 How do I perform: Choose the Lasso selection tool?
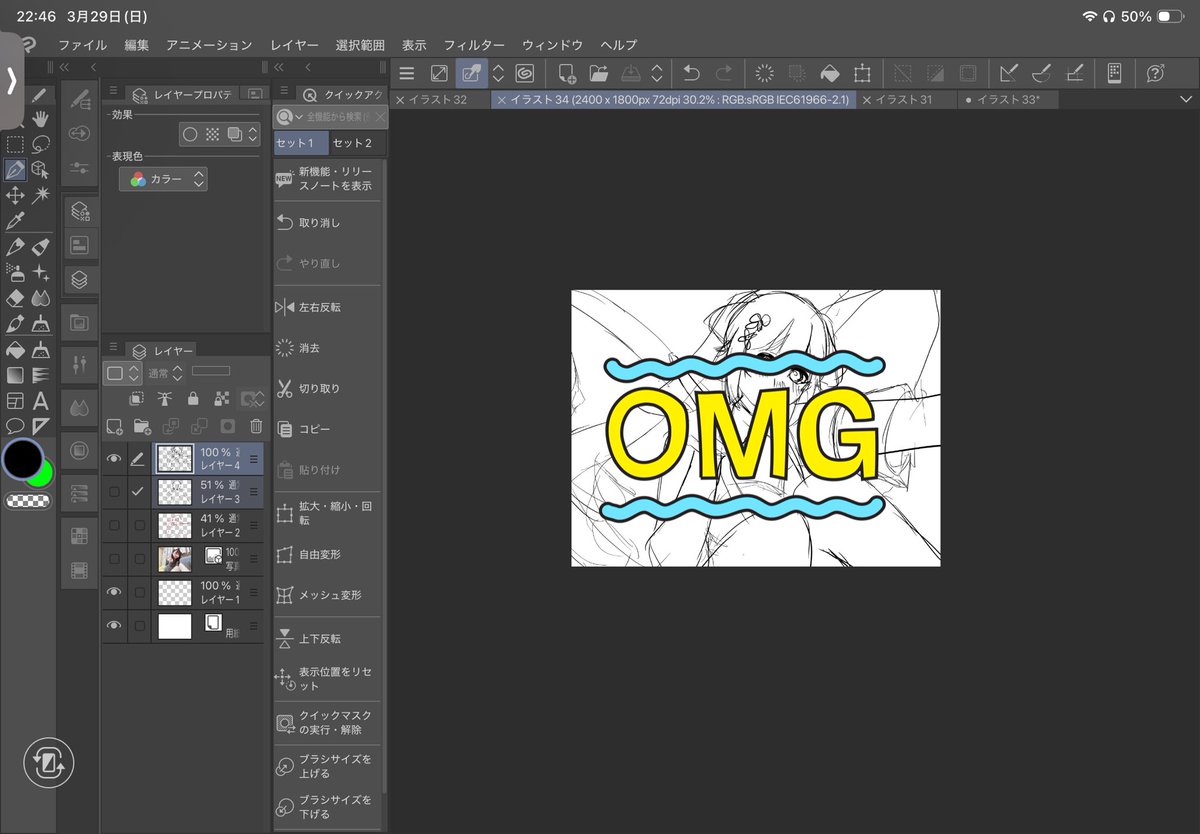pyautogui.click(x=40, y=144)
